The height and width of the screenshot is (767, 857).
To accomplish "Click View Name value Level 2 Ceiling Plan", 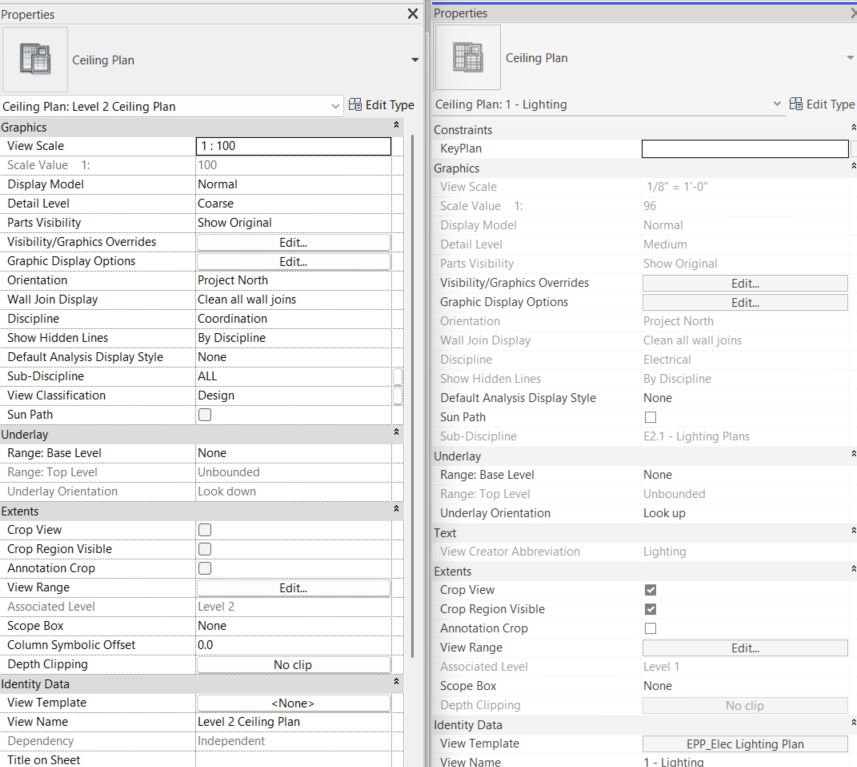I will [294, 722].
